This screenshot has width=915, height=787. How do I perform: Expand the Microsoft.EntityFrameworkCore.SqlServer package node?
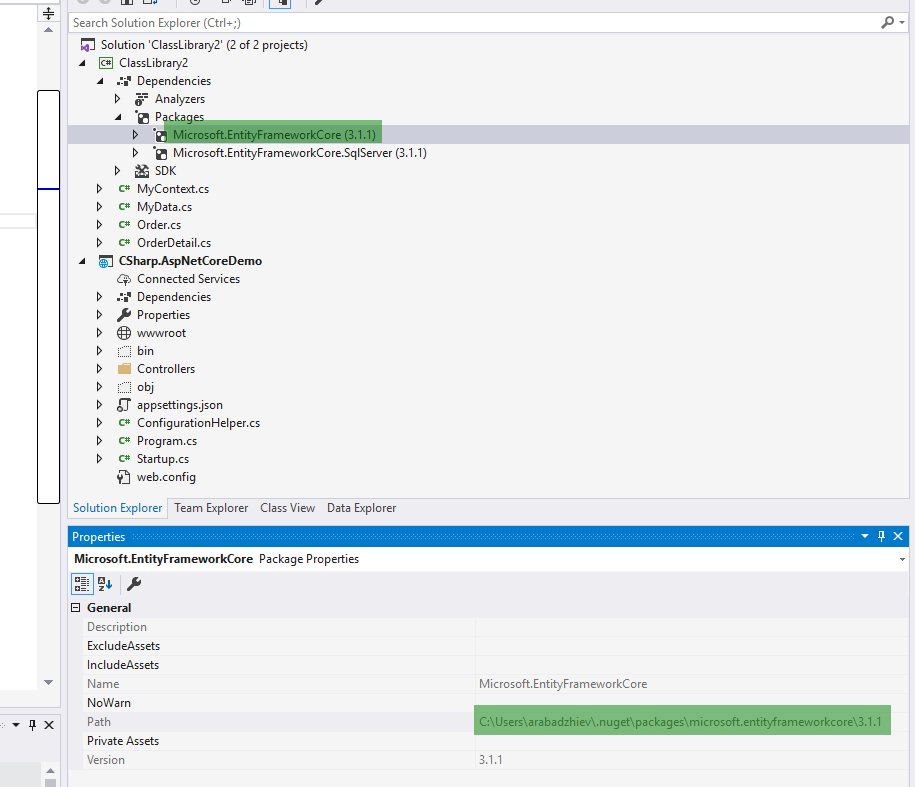(x=135, y=152)
